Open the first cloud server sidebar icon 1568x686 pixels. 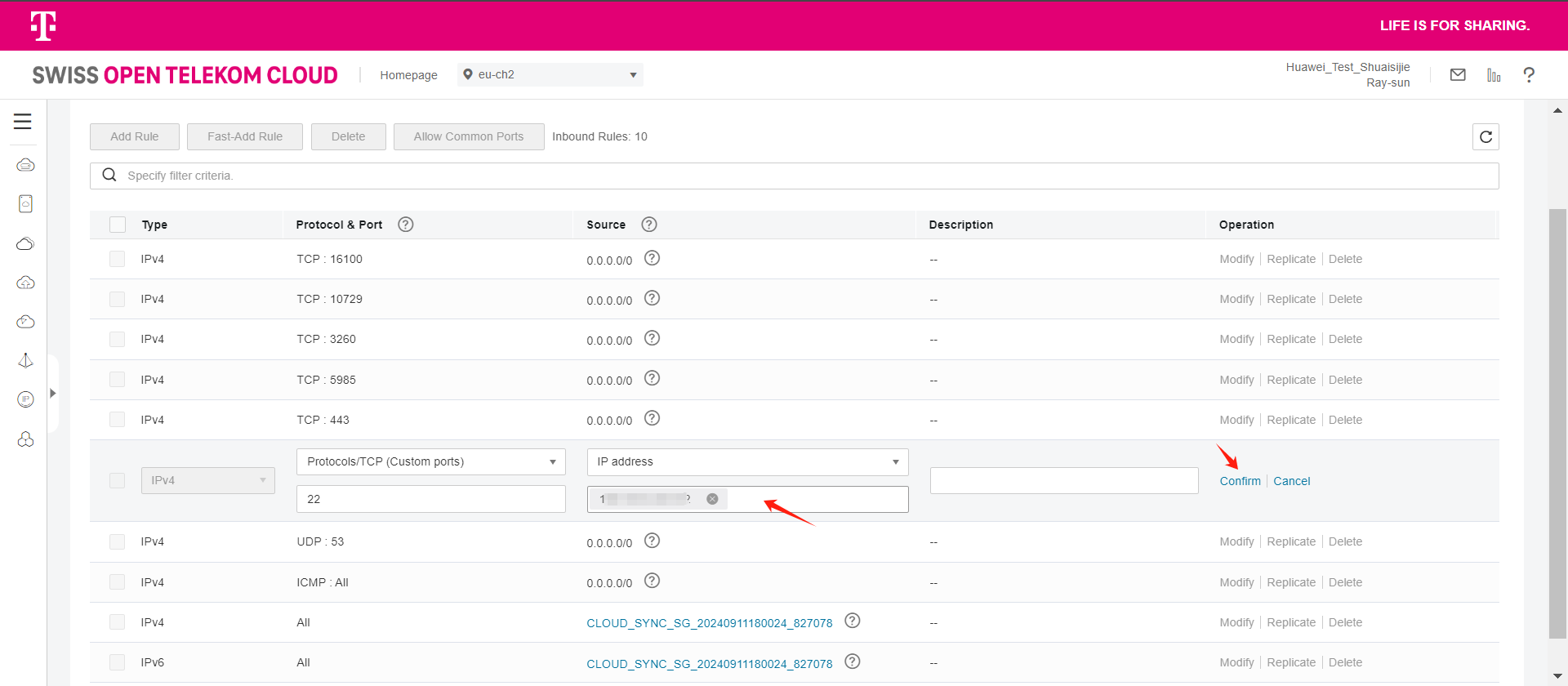[x=25, y=165]
